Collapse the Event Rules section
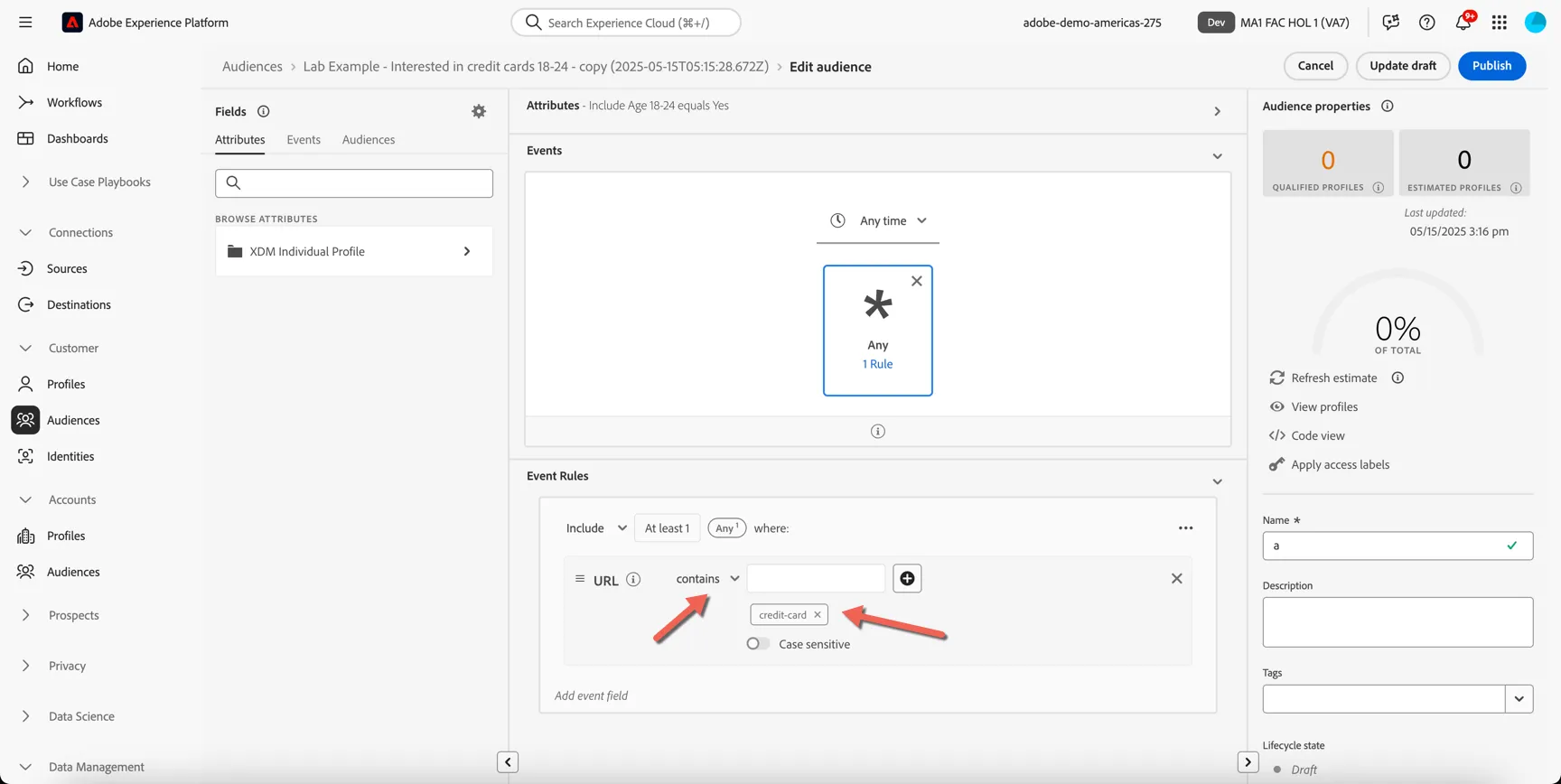The image size is (1561, 784). click(1217, 481)
